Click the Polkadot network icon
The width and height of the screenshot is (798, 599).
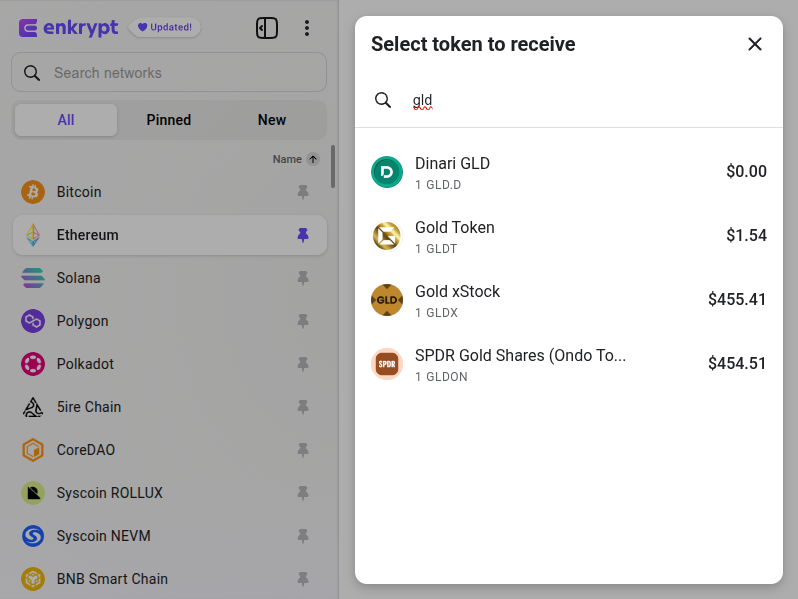coord(33,364)
